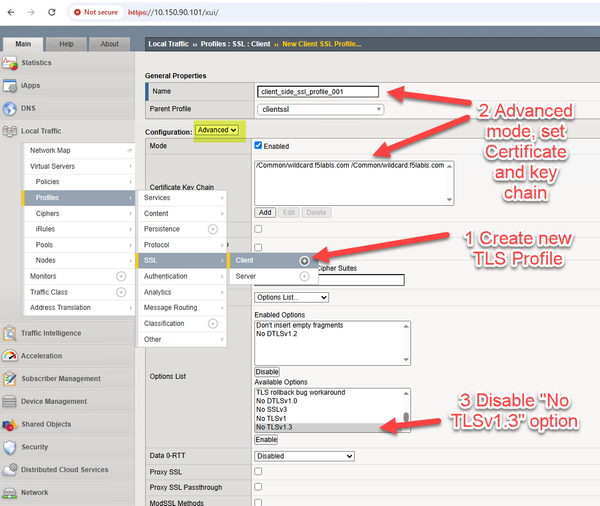
Task: Switch to the Help tab
Action: (66, 44)
